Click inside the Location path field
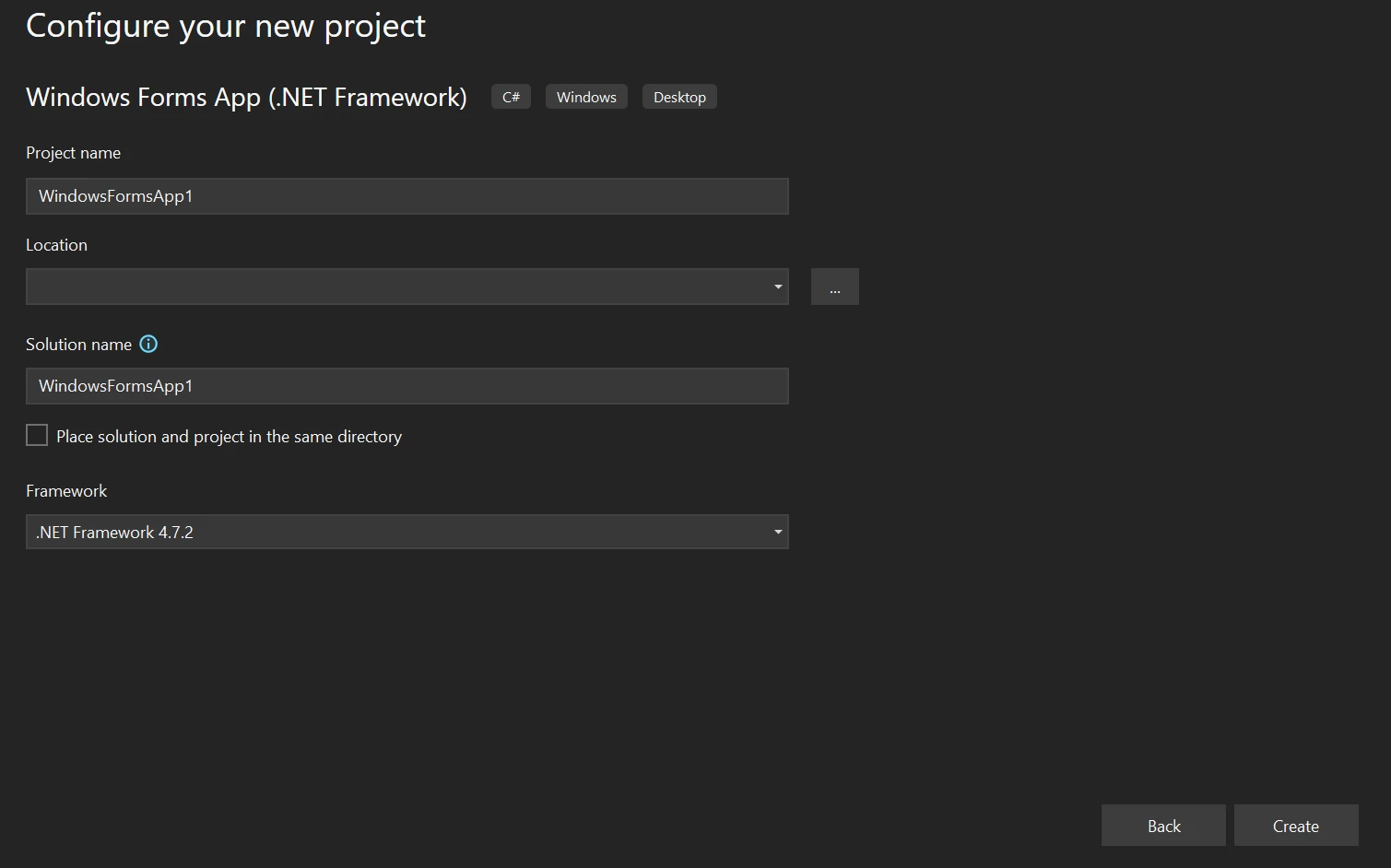The width and height of the screenshot is (1391, 868). tap(396, 287)
